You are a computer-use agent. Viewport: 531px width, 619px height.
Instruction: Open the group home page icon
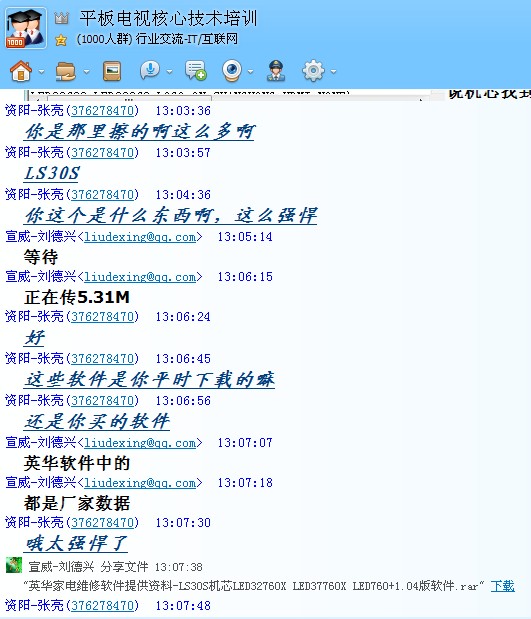[x=21, y=71]
